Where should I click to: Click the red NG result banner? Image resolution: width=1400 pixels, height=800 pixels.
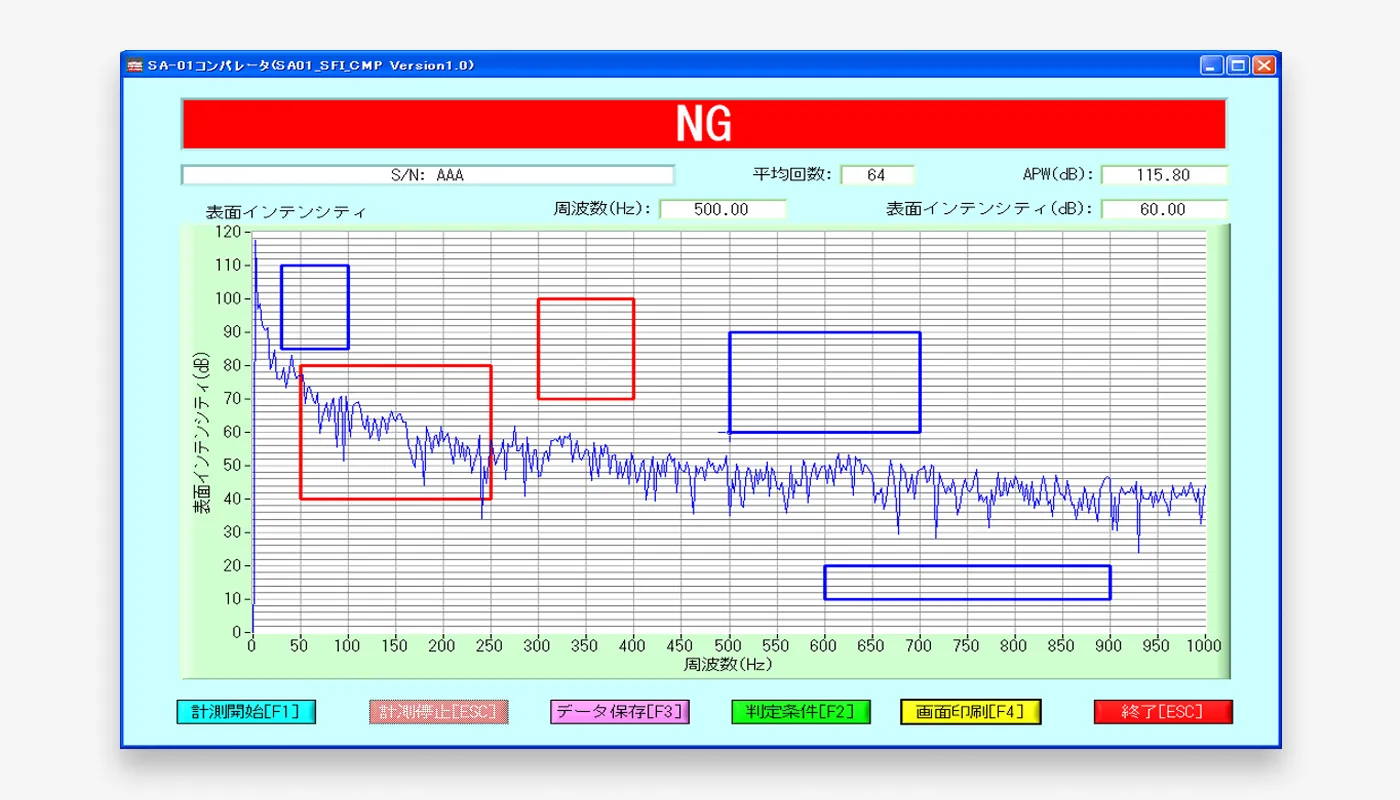point(703,124)
